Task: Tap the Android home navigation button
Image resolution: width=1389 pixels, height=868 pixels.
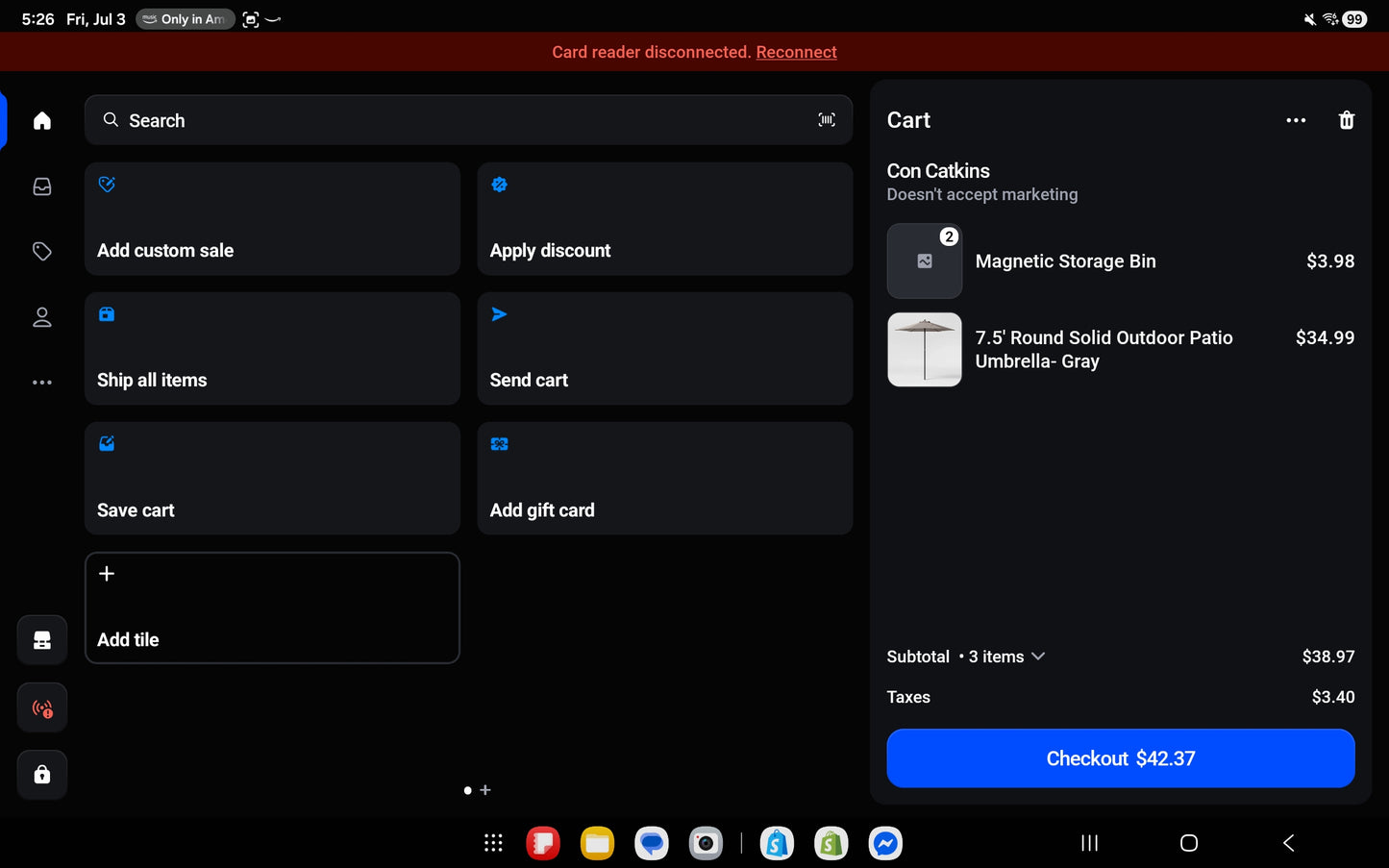Action: point(1189,843)
